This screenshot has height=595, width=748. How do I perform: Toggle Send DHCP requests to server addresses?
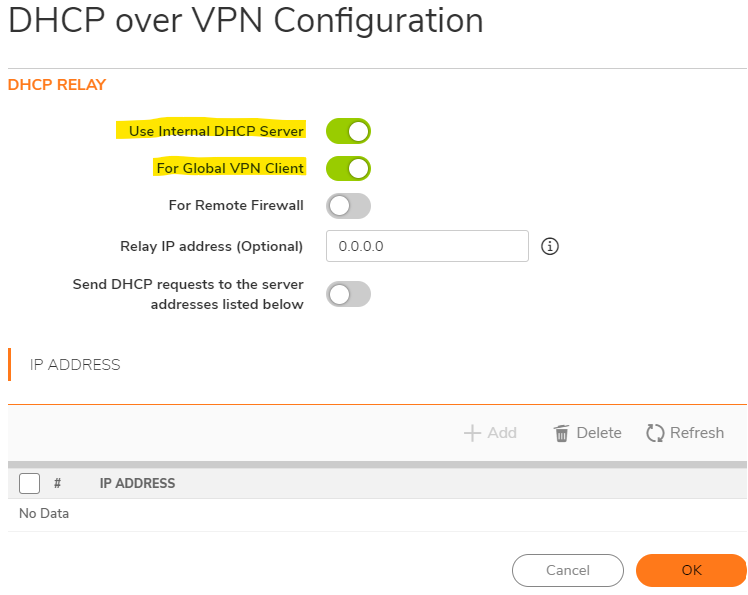click(348, 294)
